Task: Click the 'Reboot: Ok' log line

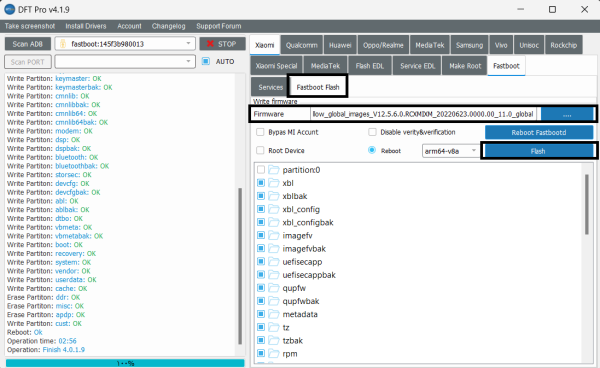Action: pyautogui.click(x=25, y=332)
